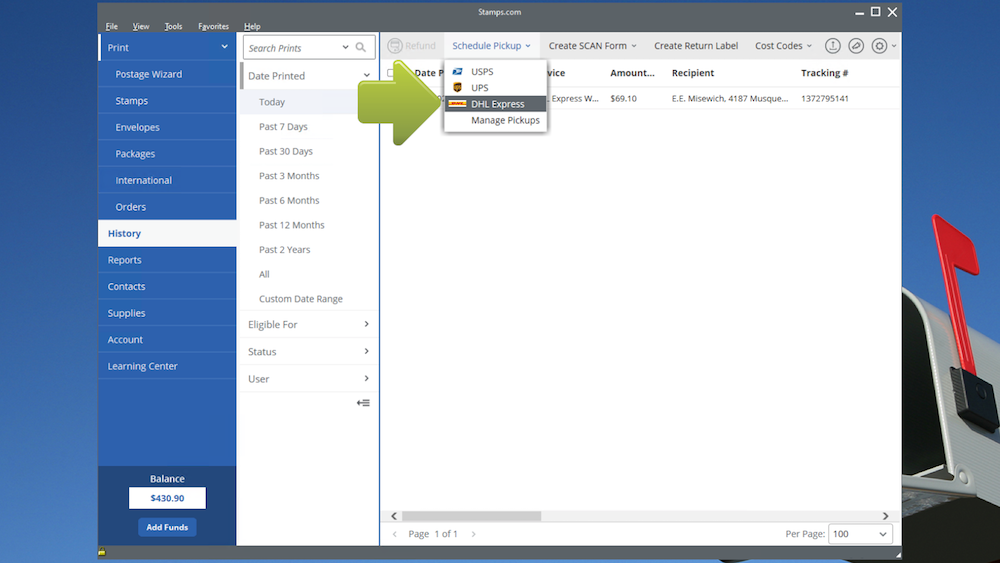Click the $430.90 balance field
The image size is (1000, 563).
[x=167, y=498]
